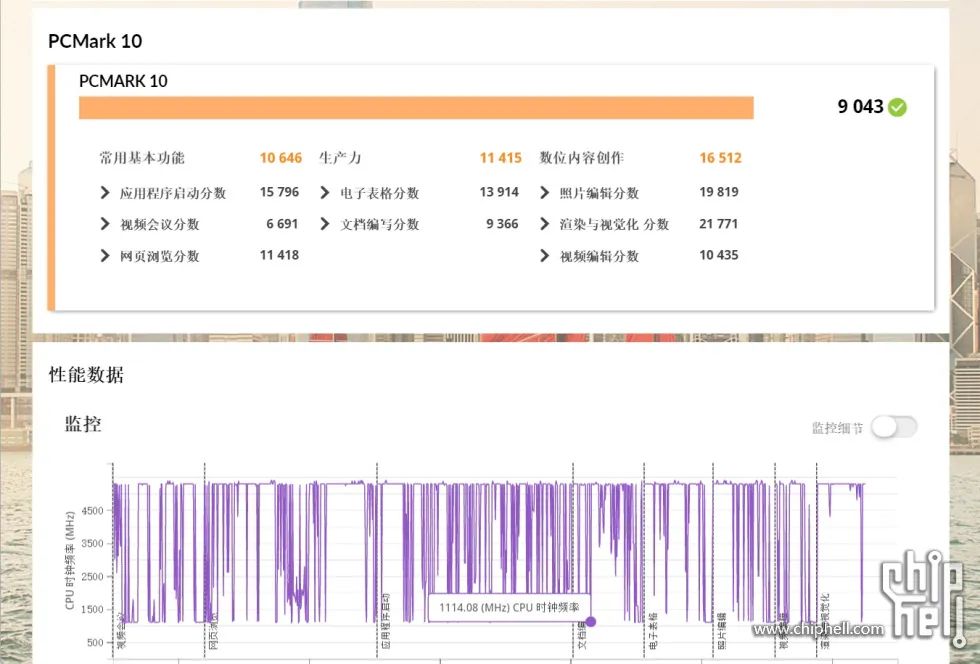Click the 数位内容创作 heading
The width and height of the screenshot is (980, 664).
click(582, 158)
